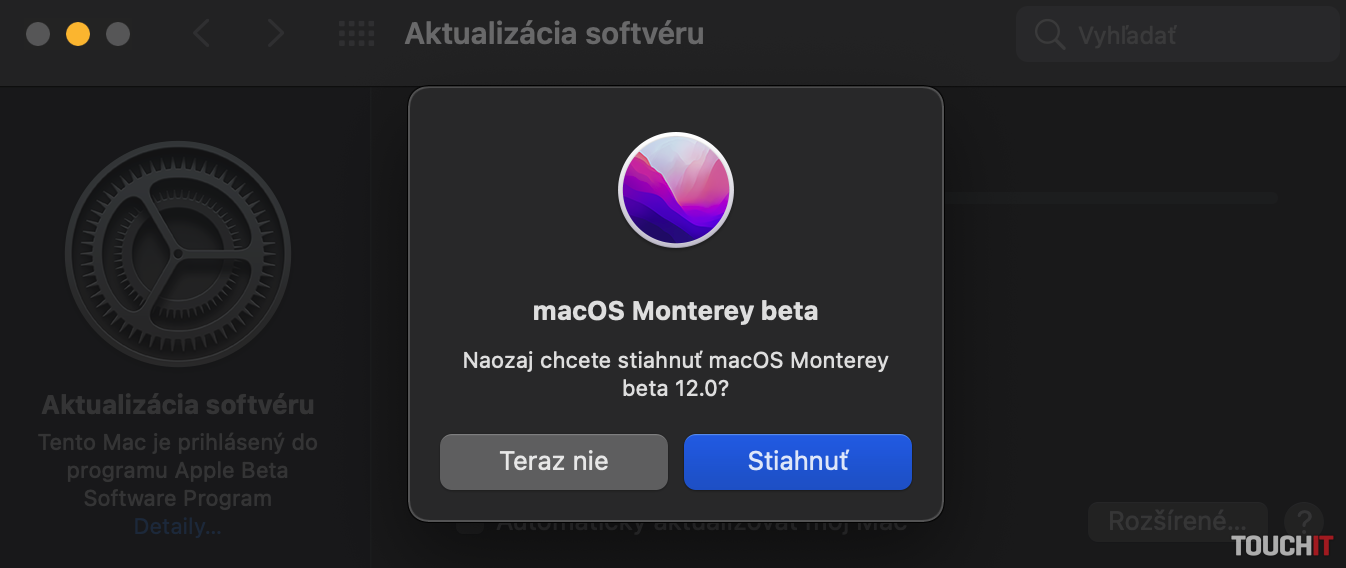The width and height of the screenshot is (1346, 568).
Task: Close the Aktualizácia softvéru window
Action: click(x=38, y=34)
